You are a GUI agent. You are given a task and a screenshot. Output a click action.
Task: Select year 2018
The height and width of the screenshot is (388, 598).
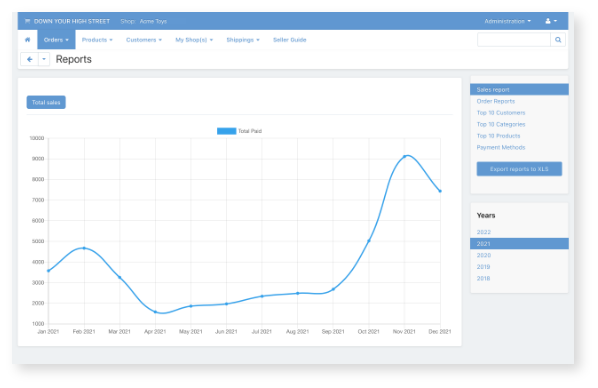click(483, 278)
